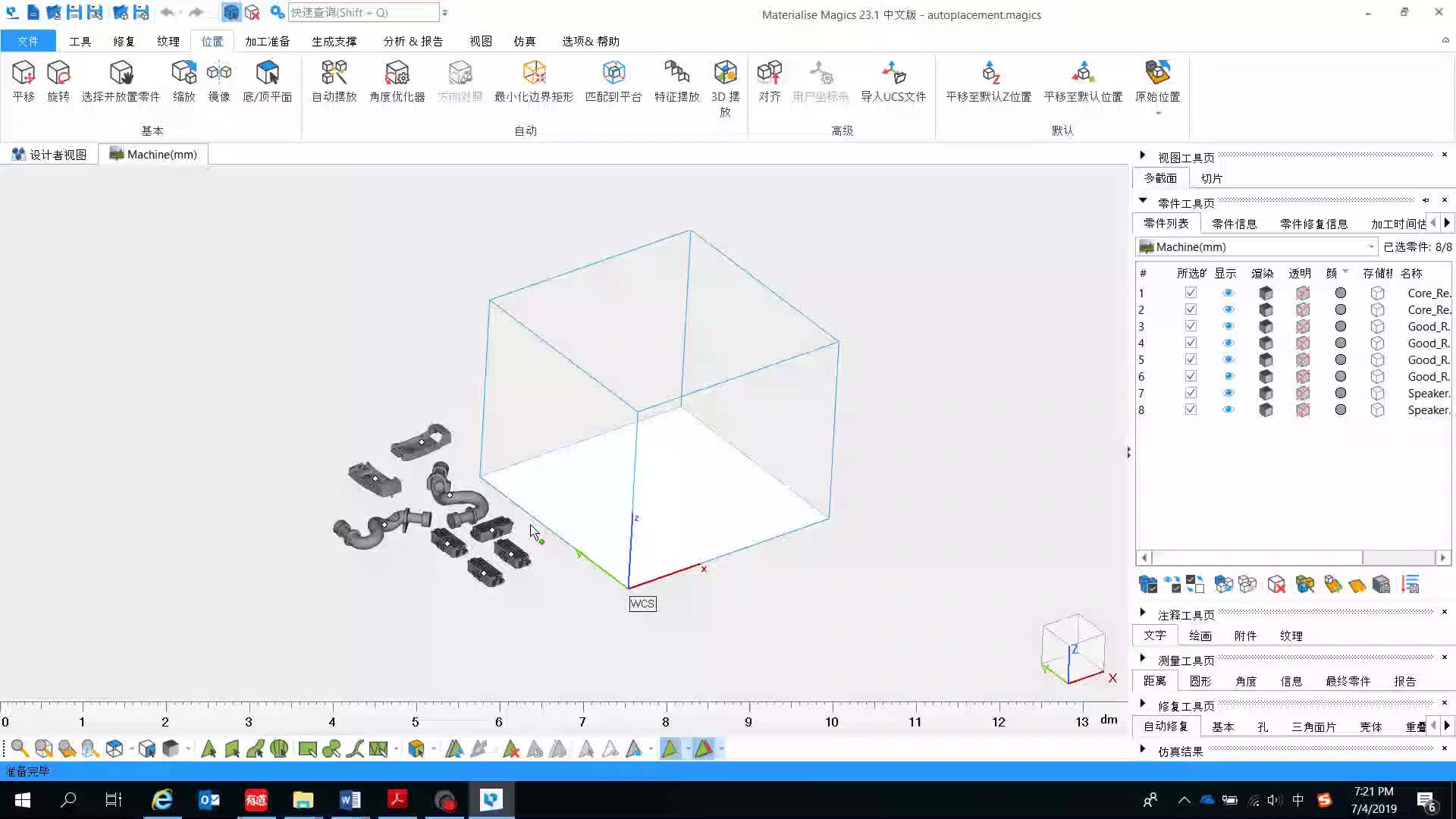1456x819 pixels.
Task: Switch to the 设计者视图 view tab
Action: [50, 155]
